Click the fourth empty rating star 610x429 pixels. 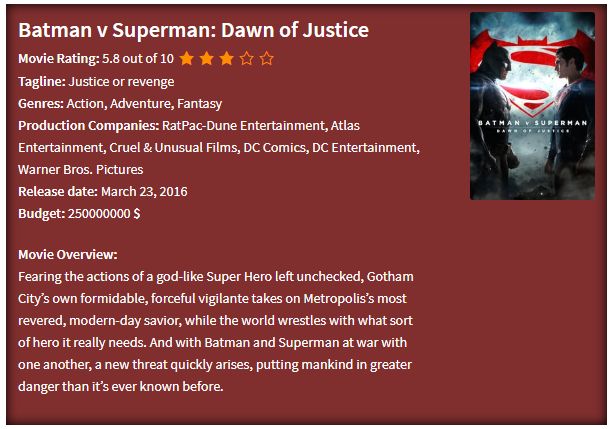247,59
